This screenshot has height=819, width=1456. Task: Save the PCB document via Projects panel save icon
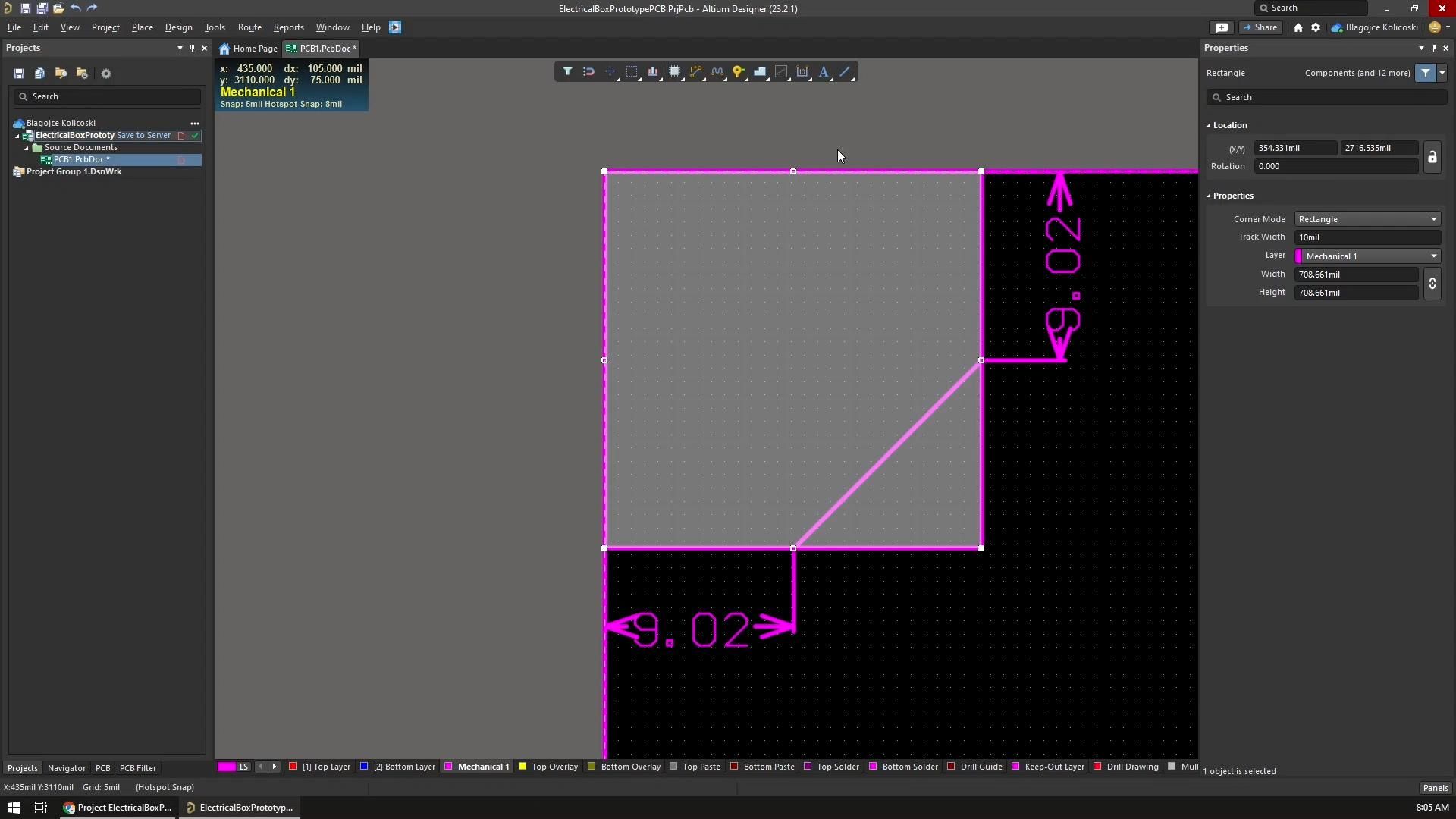[x=19, y=73]
